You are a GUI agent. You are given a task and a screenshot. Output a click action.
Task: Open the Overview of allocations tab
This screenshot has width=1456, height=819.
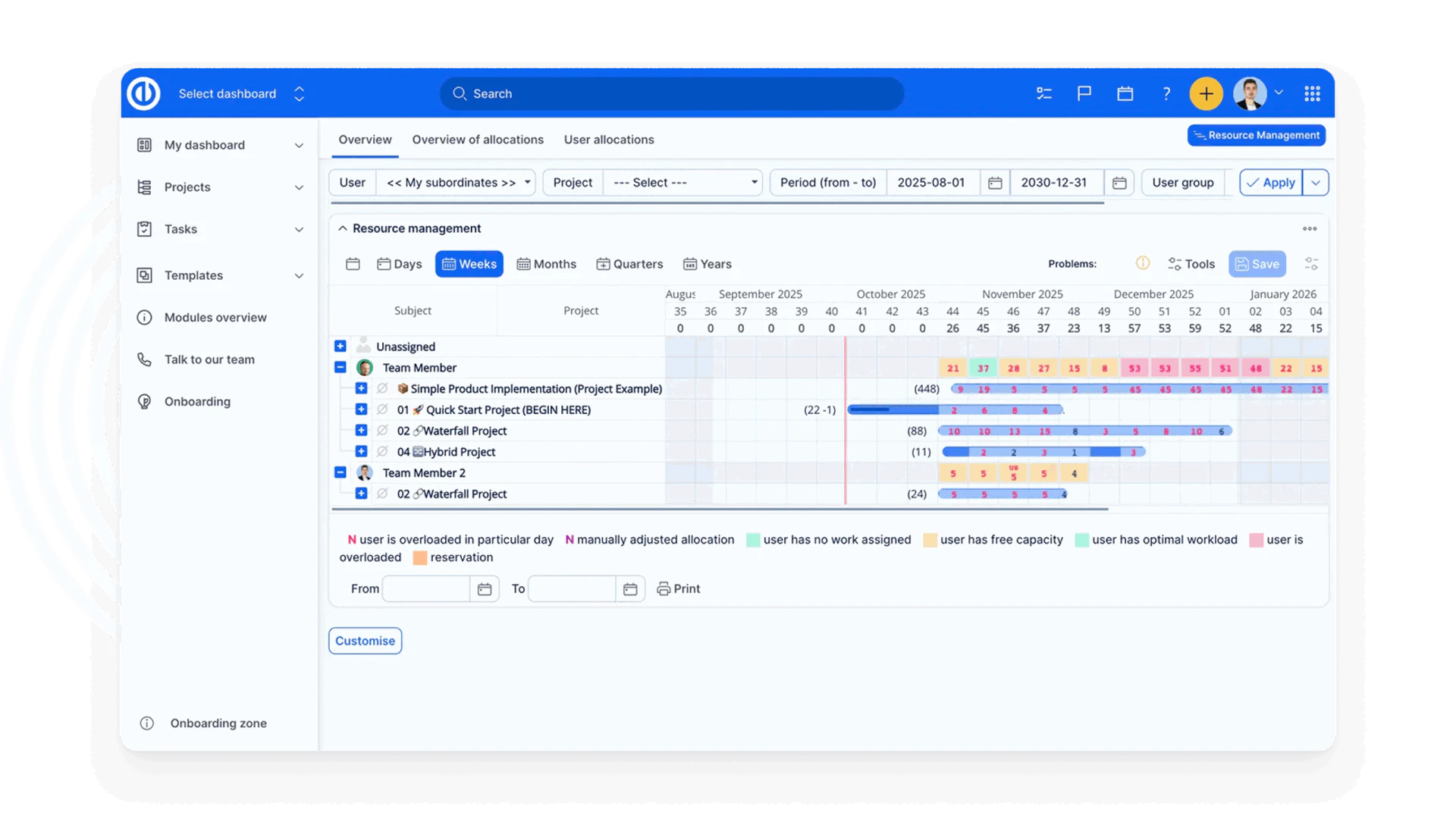click(x=477, y=140)
